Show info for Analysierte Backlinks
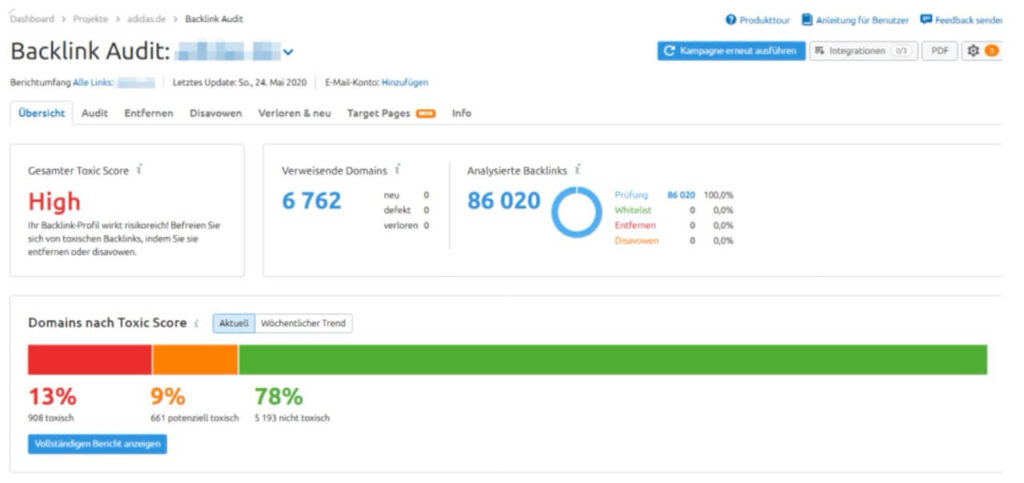 pos(577,170)
